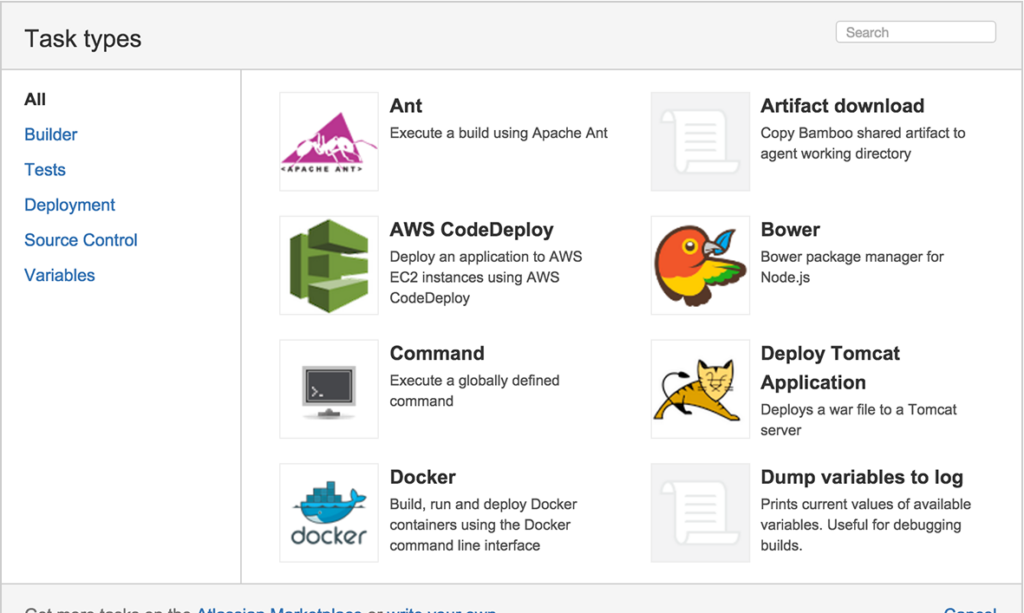
Task: Select the Deploy Tomcat Application cat icon
Action: point(700,388)
